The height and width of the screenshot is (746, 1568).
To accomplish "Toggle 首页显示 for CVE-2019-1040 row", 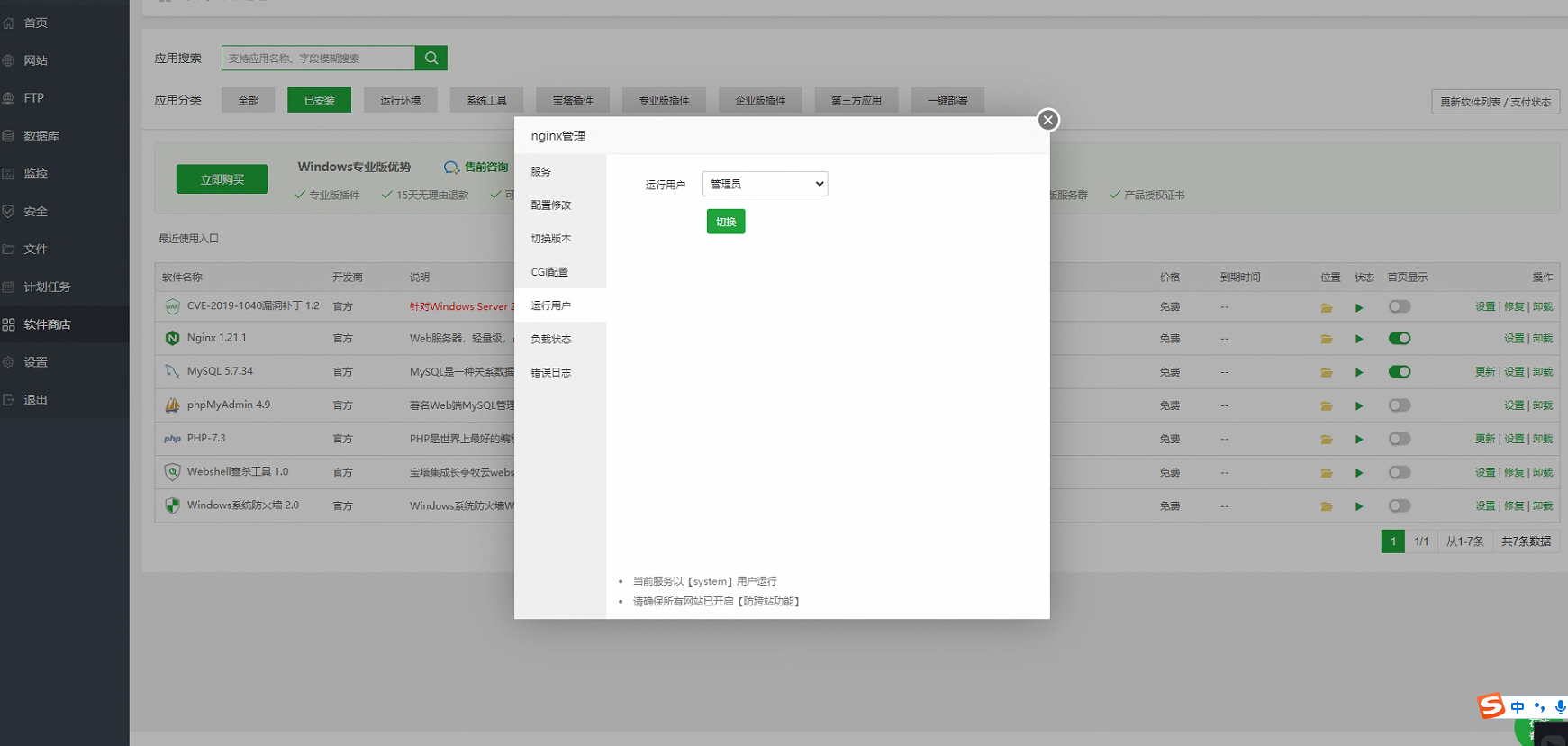I will [1400, 306].
